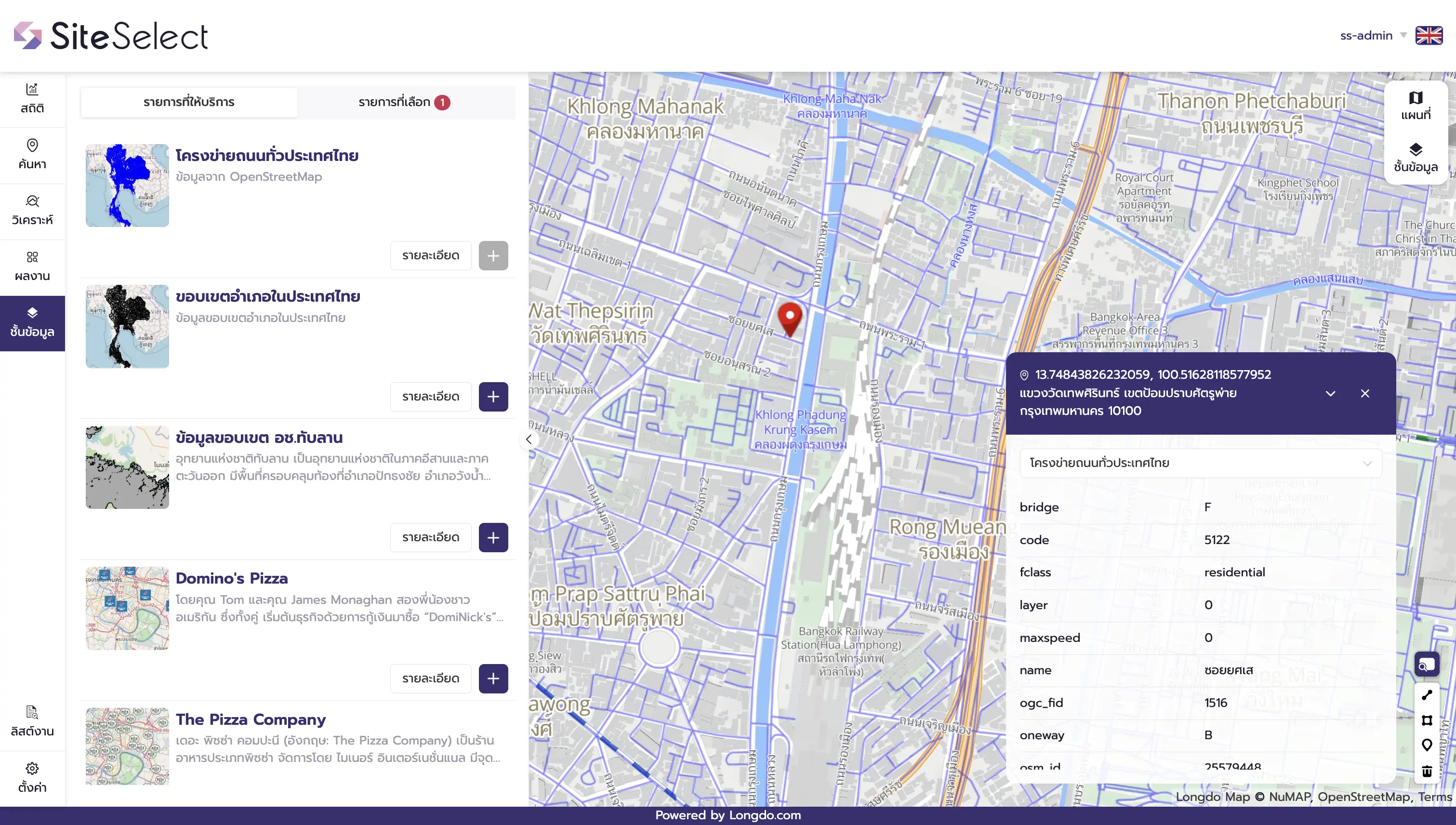Open the สถิติ statistics sidebar section
The image size is (1456, 825).
(32, 99)
